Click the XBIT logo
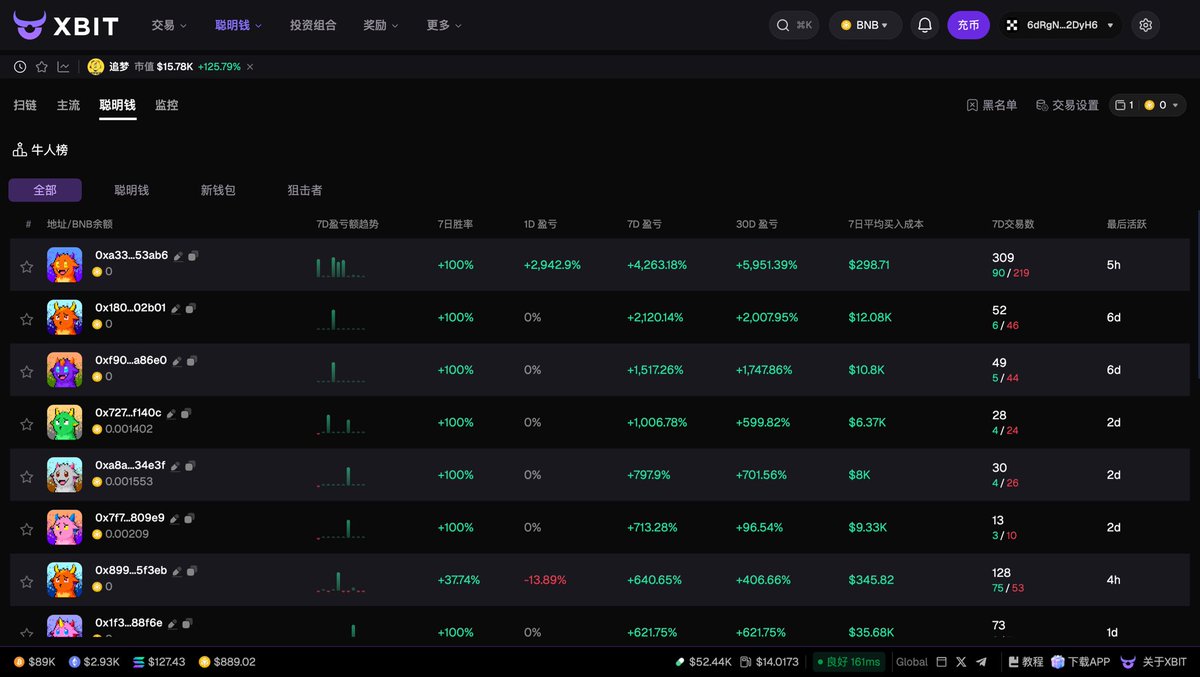Screen dimensions: 1200x677 pyautogui.click(x=66, y=25)
